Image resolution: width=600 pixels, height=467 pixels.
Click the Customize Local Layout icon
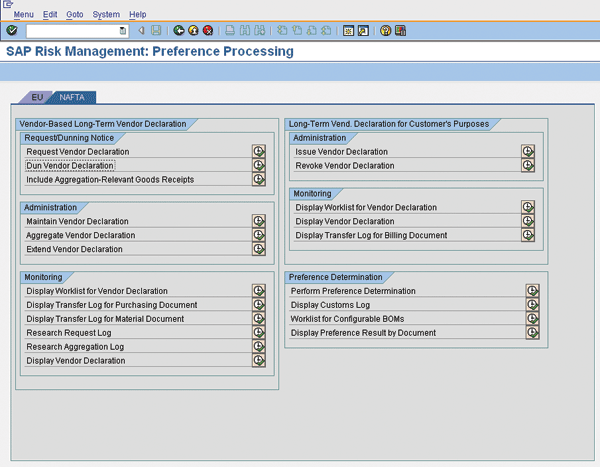pos(400,30)
